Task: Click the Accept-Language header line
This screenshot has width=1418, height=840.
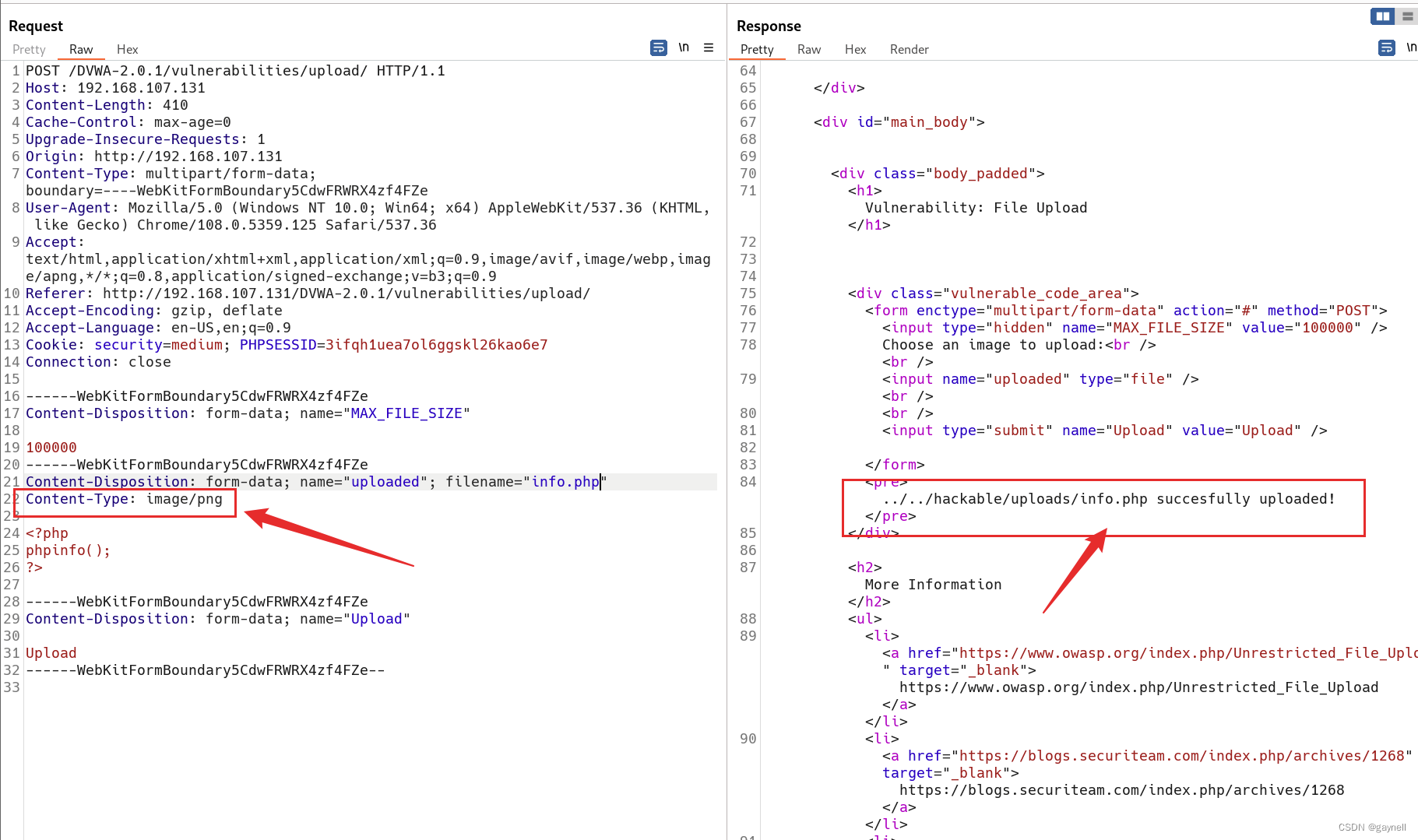Action: click(x=158, y=328)
